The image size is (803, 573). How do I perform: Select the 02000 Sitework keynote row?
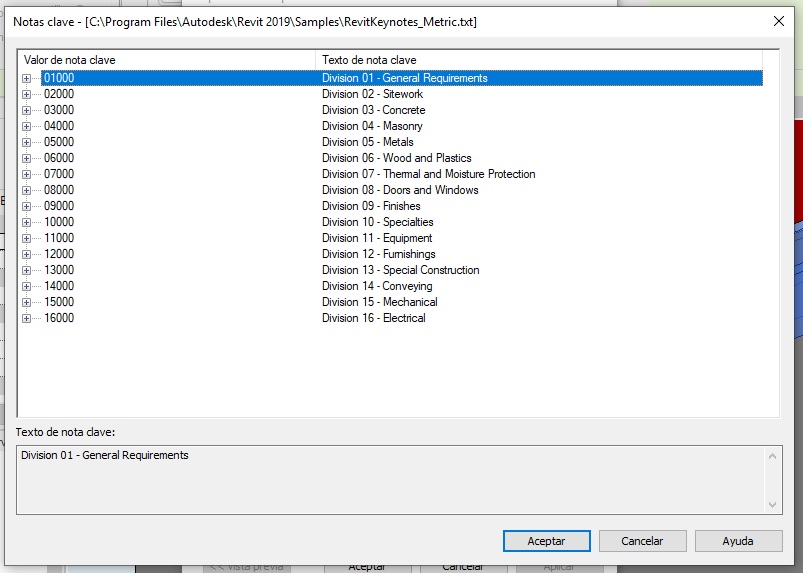(59, 94)
